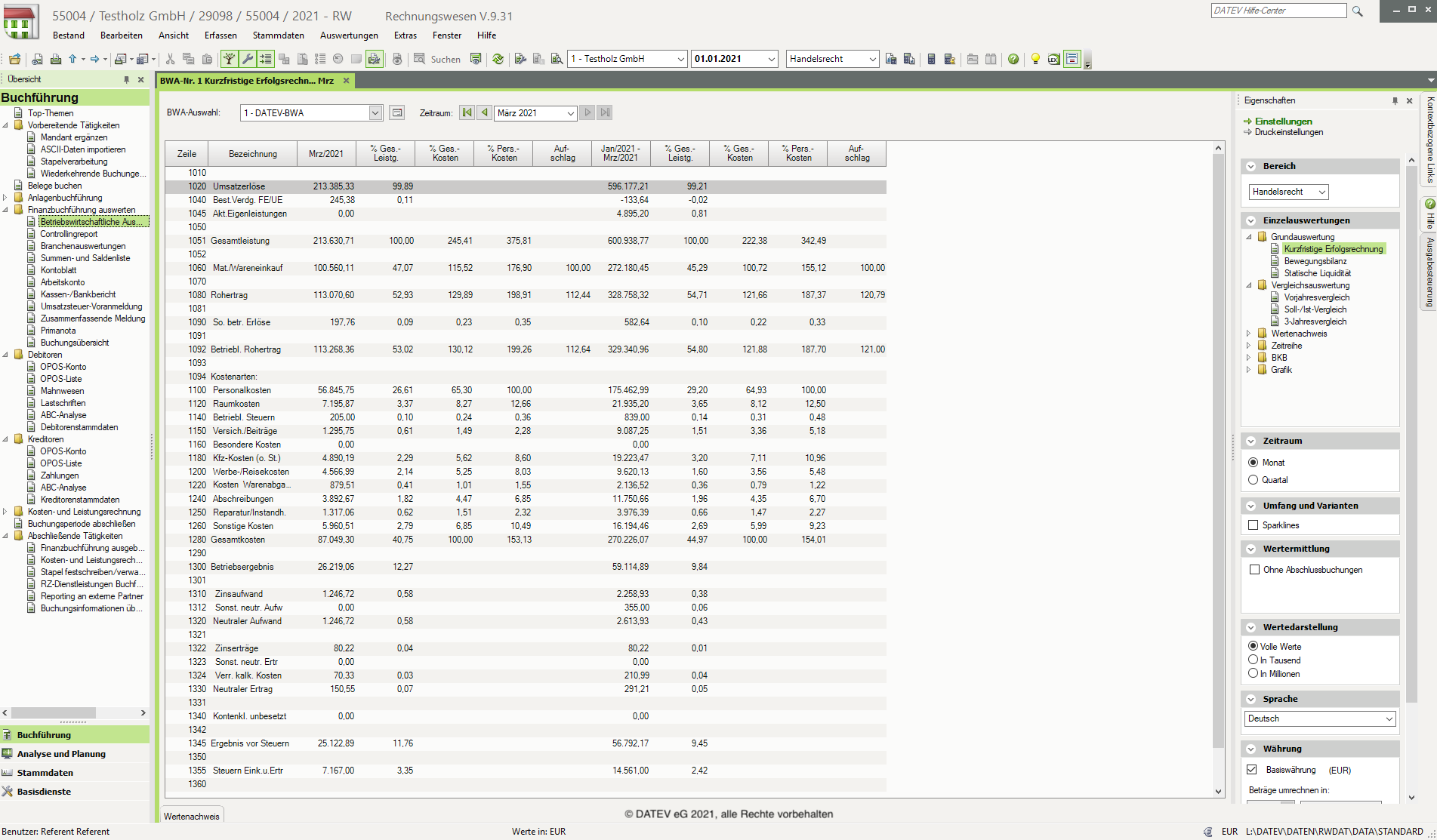Click the wrench icon in the toolbar
The height and width of the screenshot is (840, 1437).
[247, 59]
